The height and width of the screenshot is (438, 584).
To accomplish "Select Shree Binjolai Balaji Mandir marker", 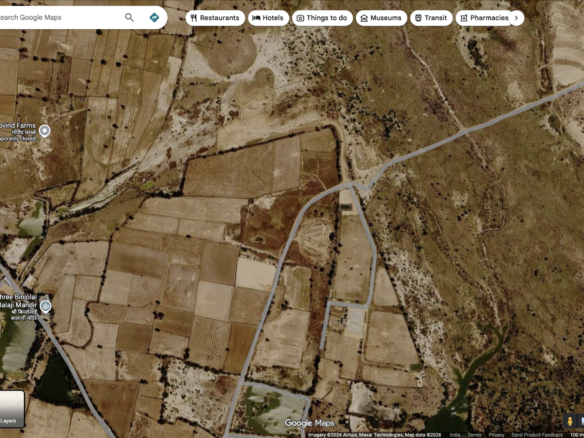I will (45, 306).
